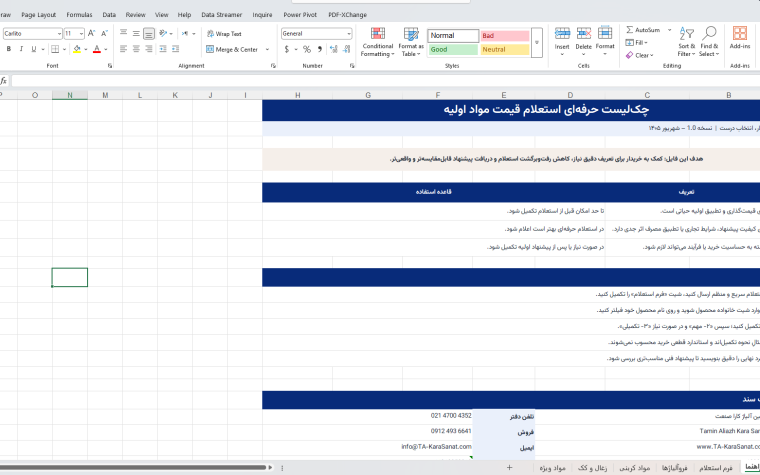This screenshot has width=760, height=475.
Task: Toggle Wrap Text
Action: (x=224, y=34)
